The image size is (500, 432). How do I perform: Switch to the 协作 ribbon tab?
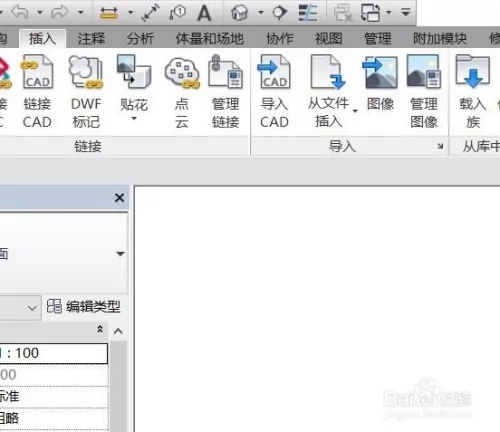click(x=279, y=39)
